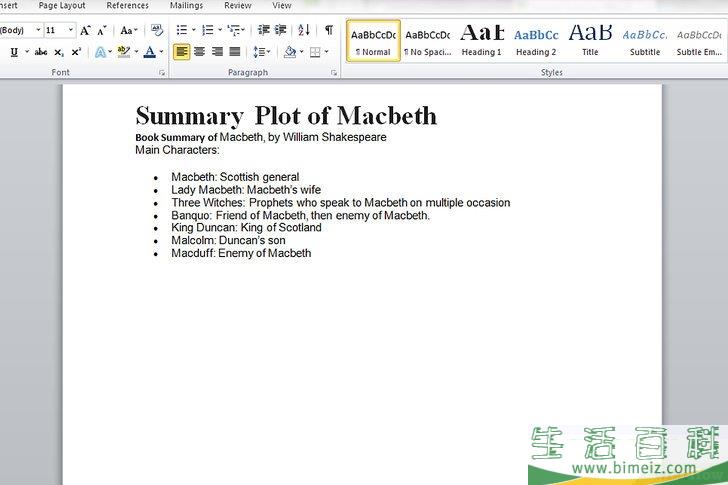Expand the highlight color dropdown arrow
728x485 pixels.
(136, 52)
